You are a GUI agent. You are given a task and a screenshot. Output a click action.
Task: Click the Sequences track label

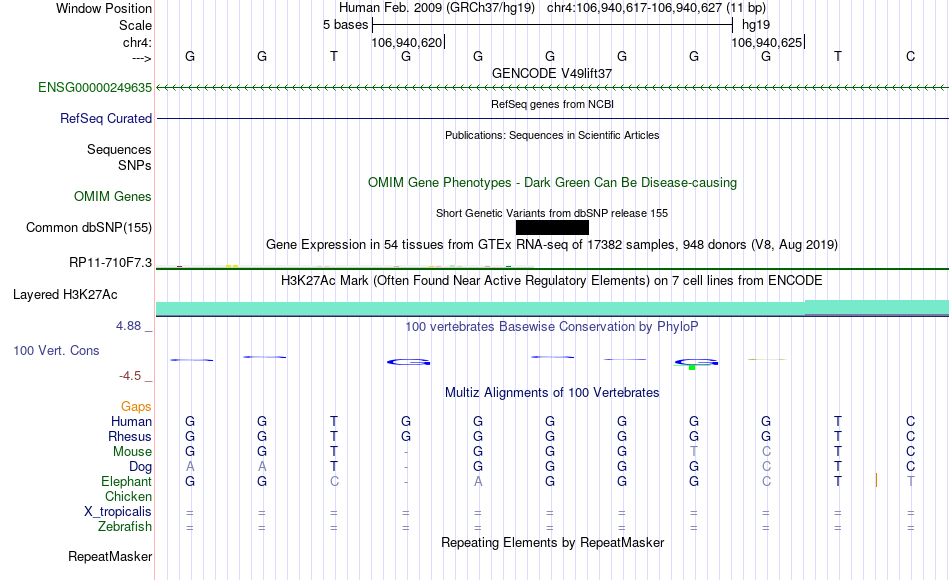119,149
